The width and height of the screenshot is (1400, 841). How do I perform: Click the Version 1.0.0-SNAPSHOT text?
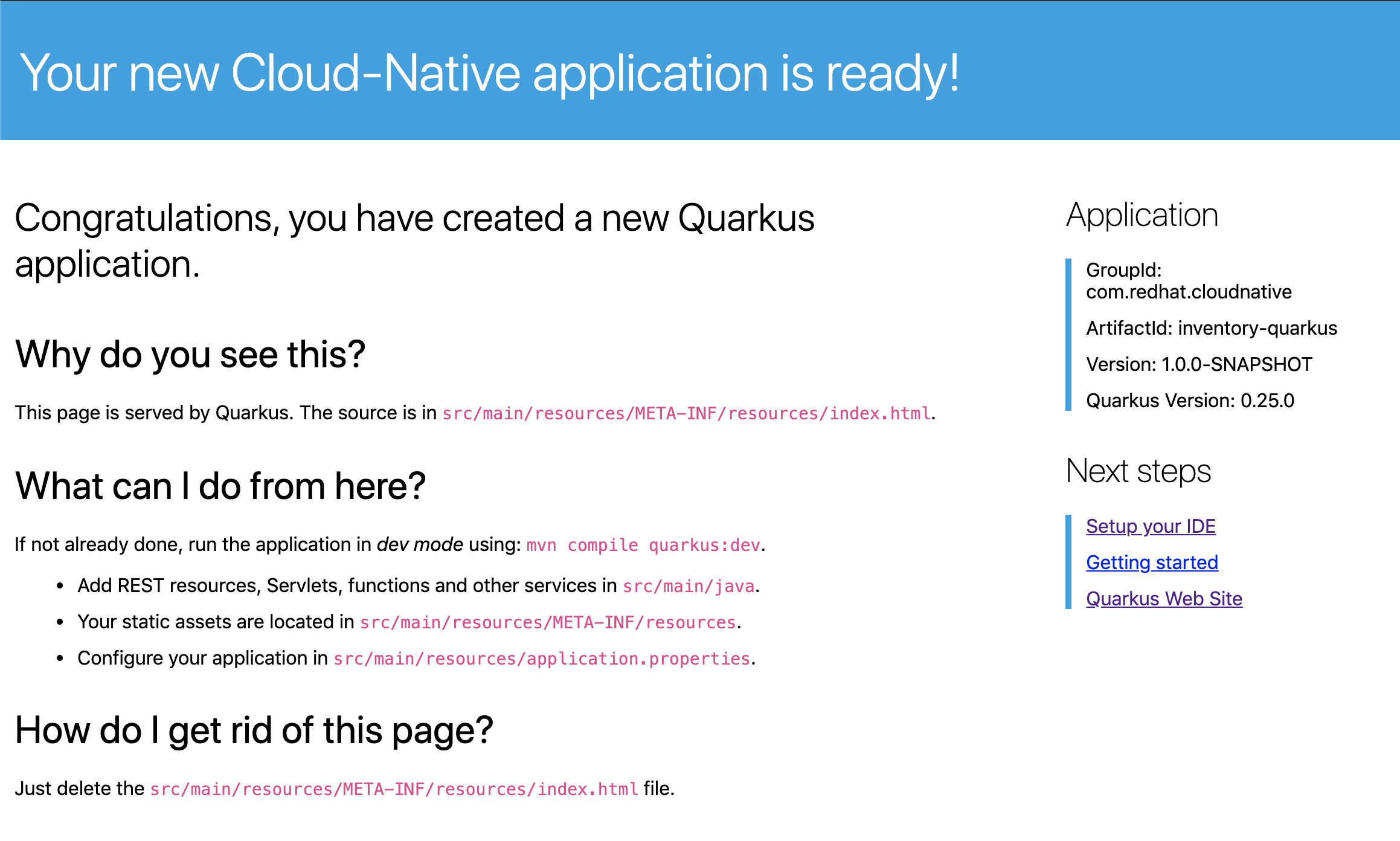(1198, 364)
